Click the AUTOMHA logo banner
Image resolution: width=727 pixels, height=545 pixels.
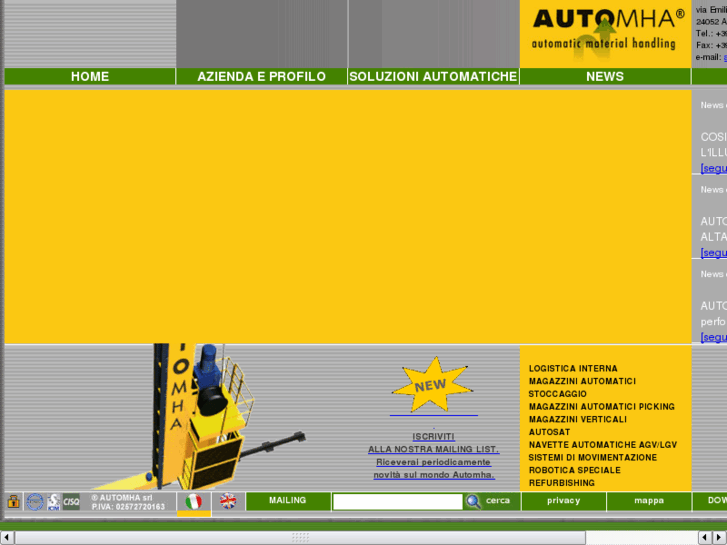click(605, 33)
